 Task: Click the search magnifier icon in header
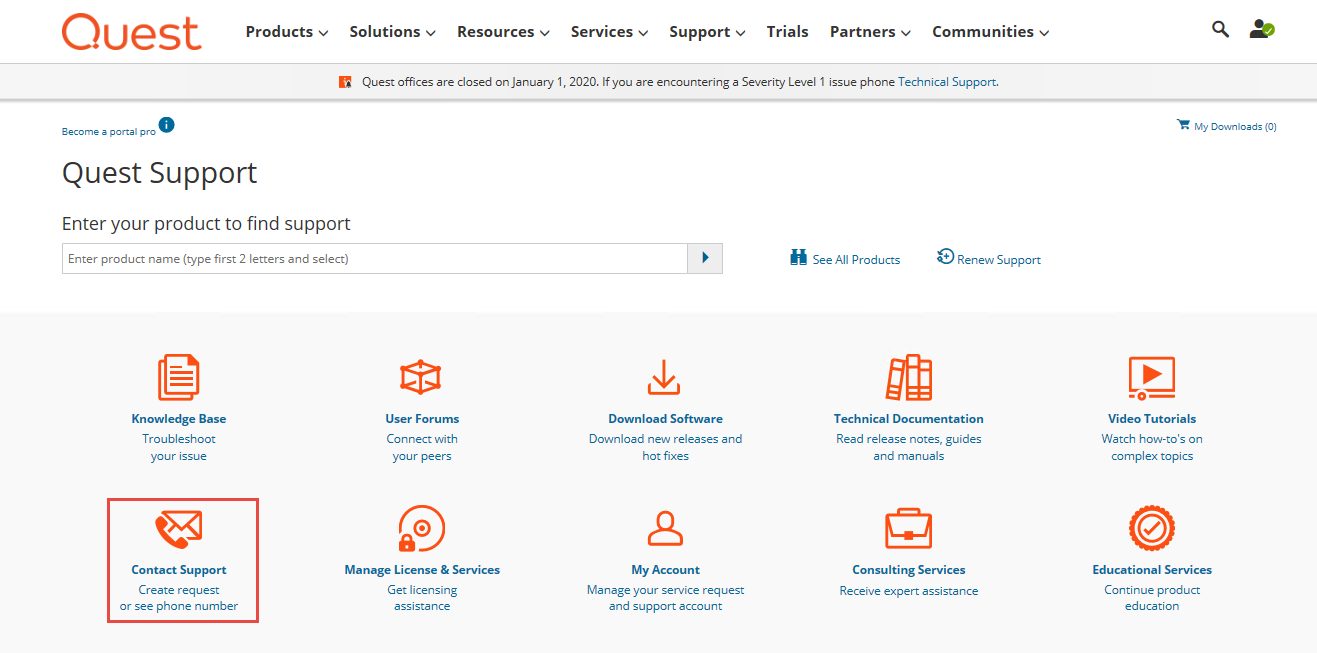pyautogui.click(x=1220, y=29)
